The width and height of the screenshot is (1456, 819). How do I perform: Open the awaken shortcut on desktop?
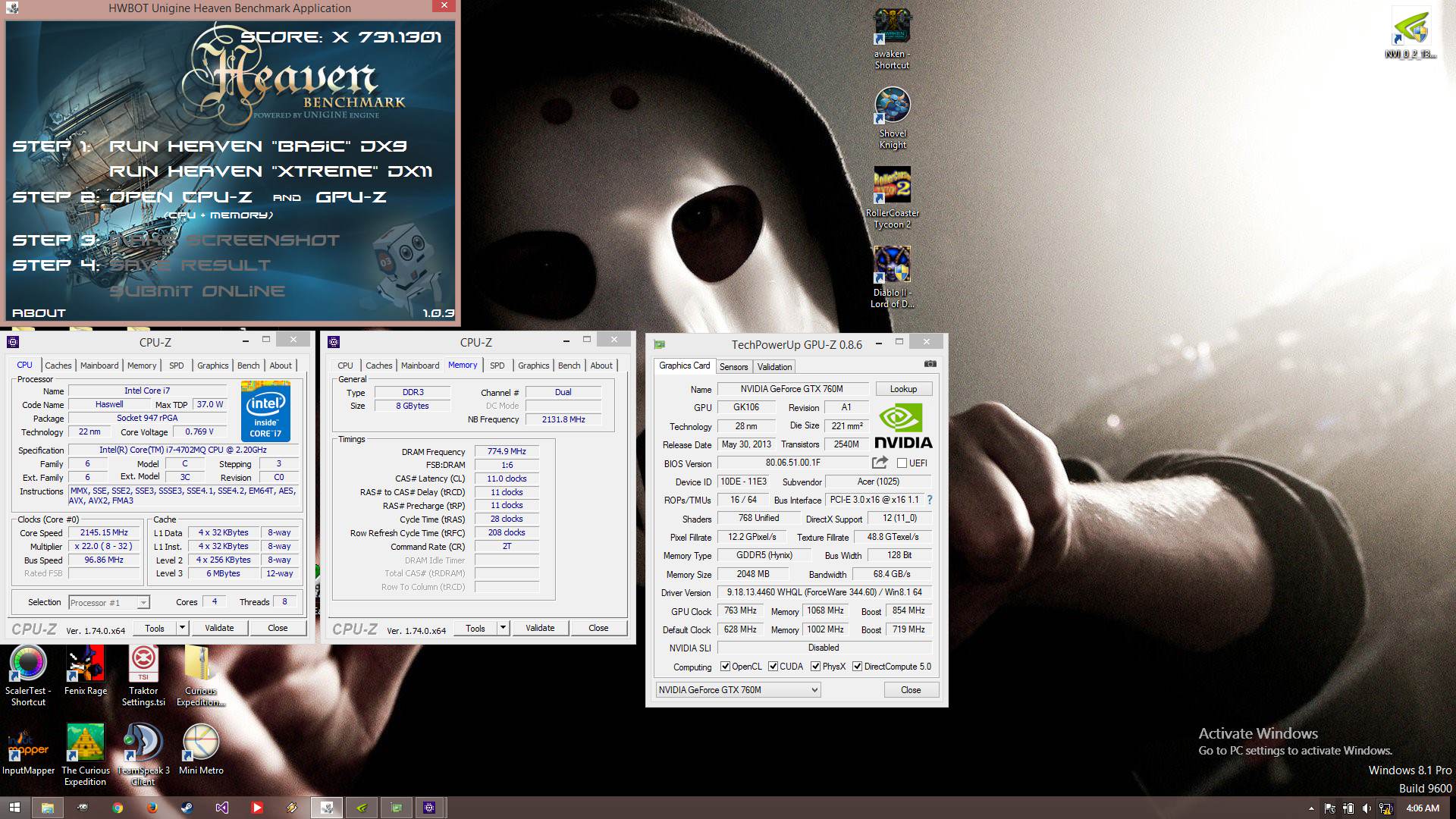coord(892,39)
